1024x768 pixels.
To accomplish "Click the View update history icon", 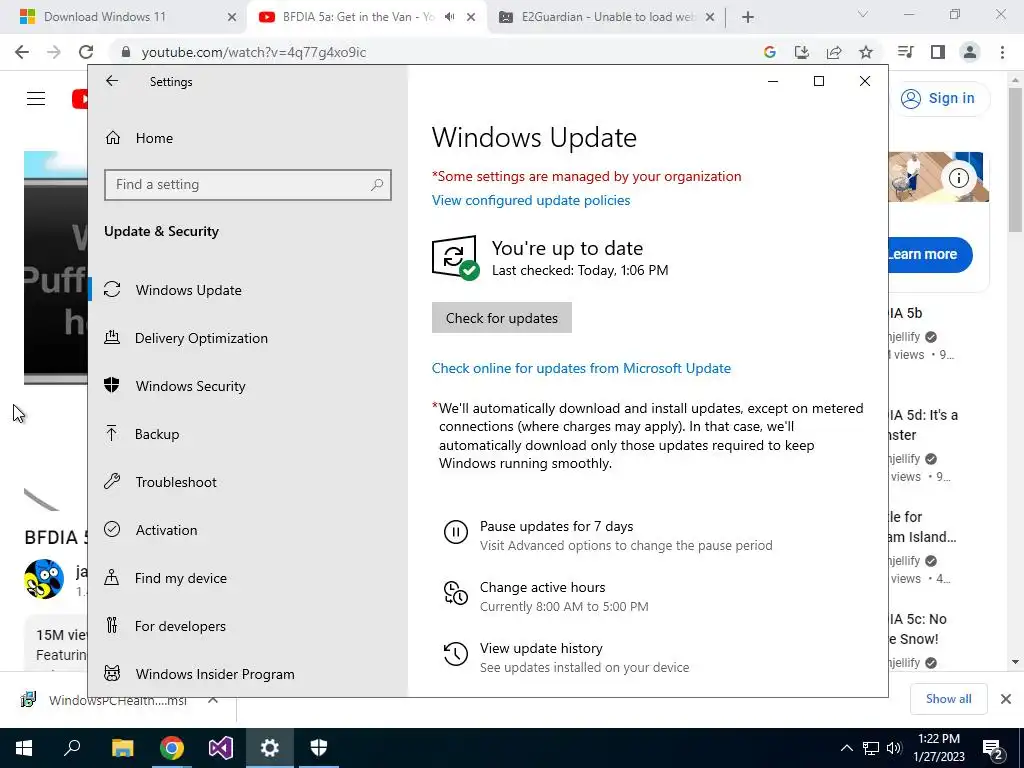I will [455, 654].
